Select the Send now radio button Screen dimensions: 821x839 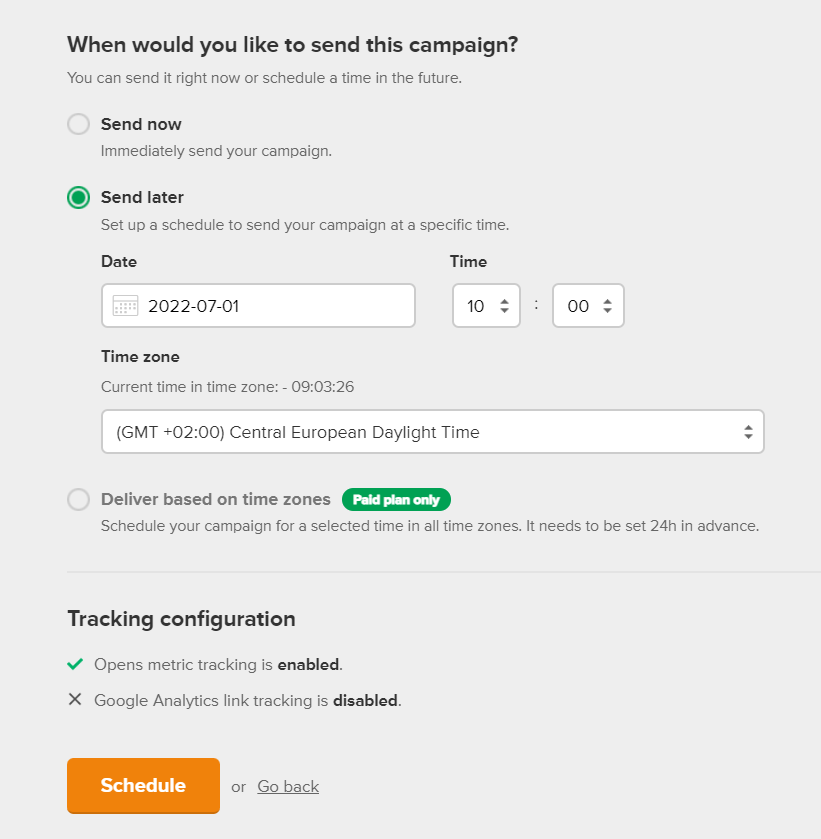(79, 124)
